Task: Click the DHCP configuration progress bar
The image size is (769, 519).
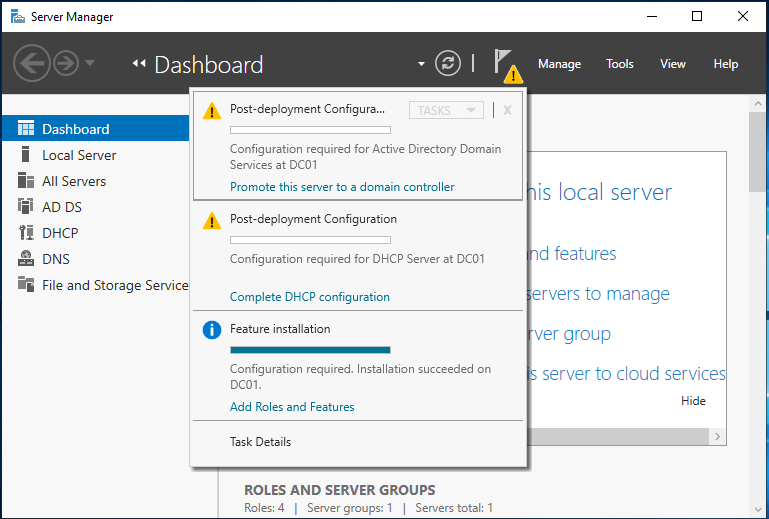Action: coord(310,240)
